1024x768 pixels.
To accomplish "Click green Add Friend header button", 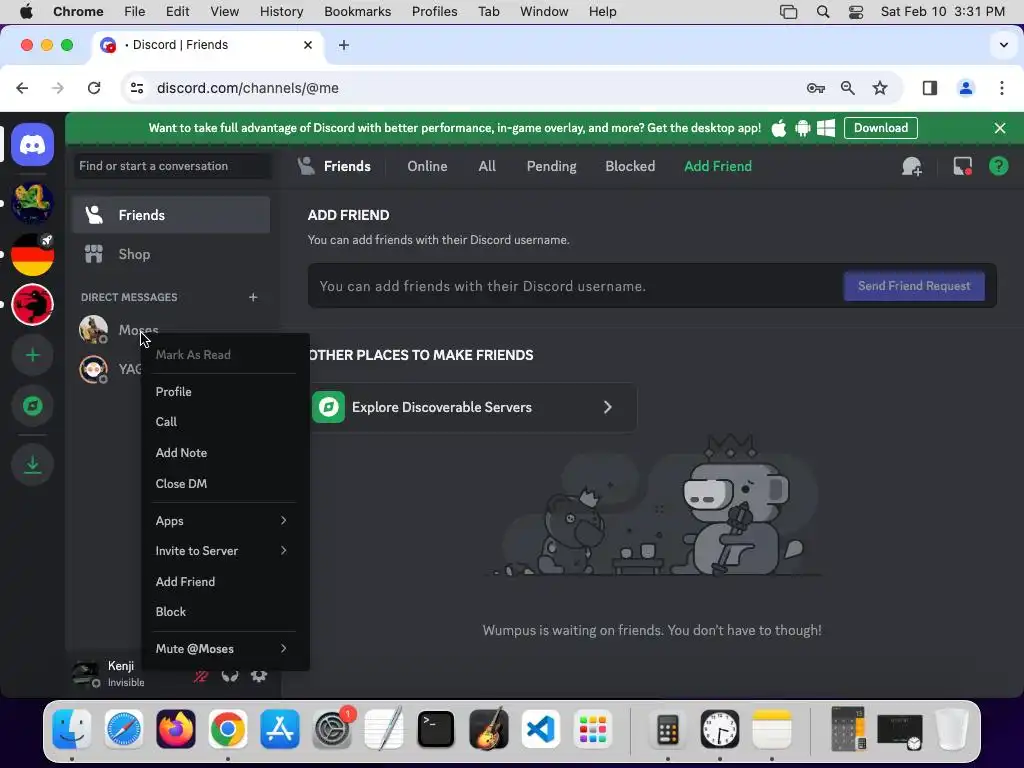I will click(718, 167).
